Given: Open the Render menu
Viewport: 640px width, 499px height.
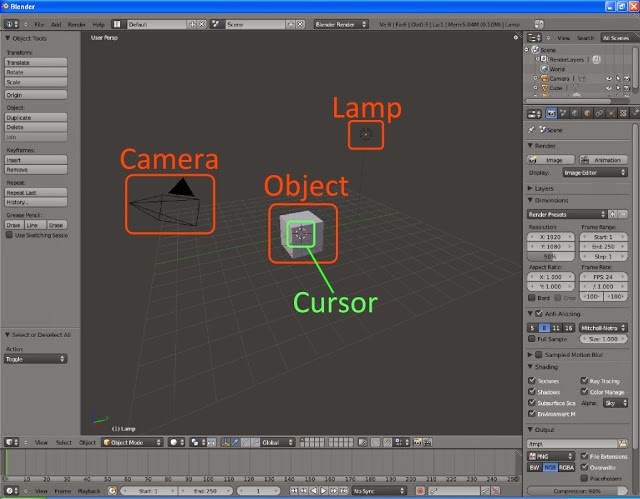Looking at the screenshot, I should click(76, 24).
